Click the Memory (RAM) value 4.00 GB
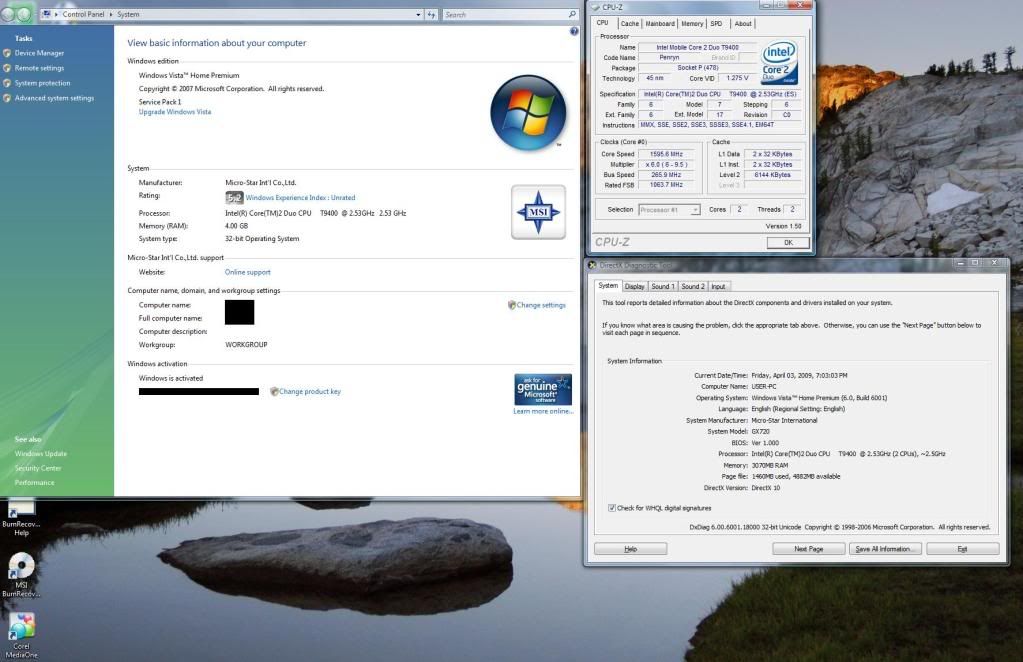The width and height of the screenshot is (1023, 662). point(236,226)
